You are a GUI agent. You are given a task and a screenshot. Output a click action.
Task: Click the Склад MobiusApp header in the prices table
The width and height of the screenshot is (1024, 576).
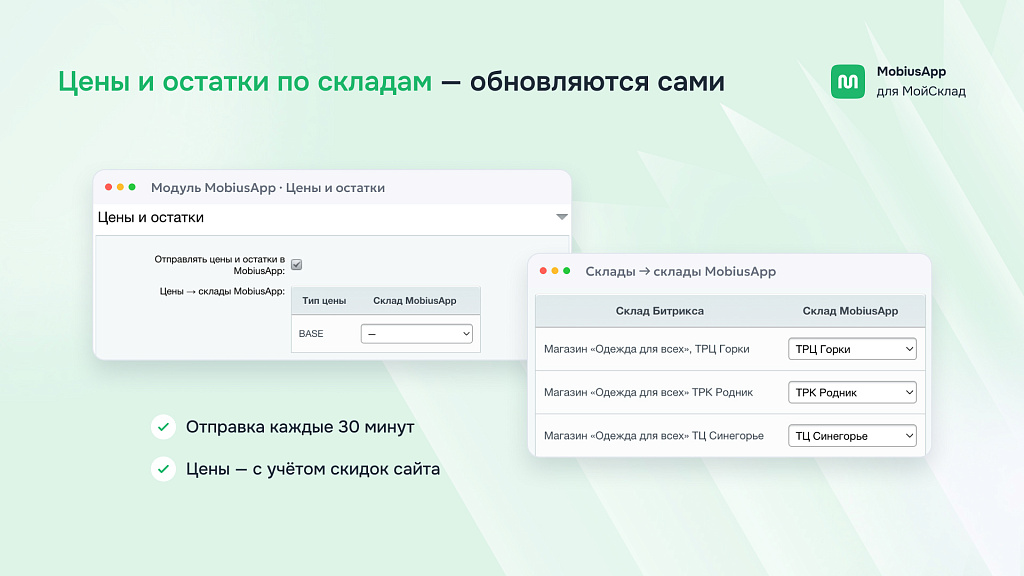tap(415, 301)
